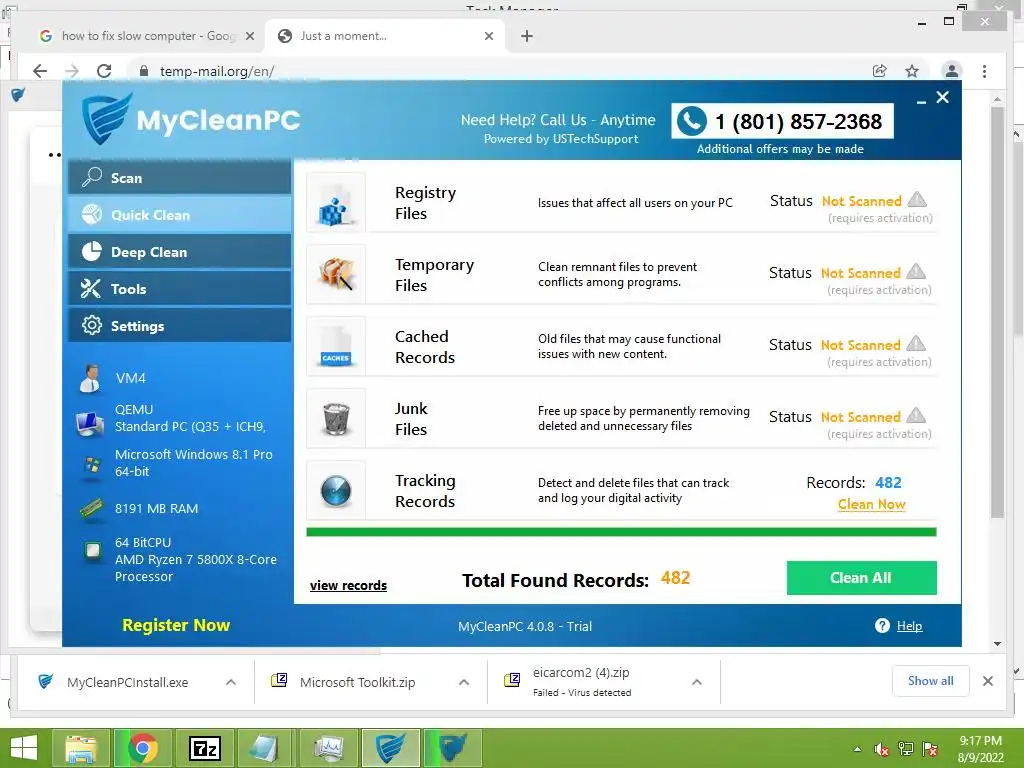Close the Chrome downloads bar
The image size is (1024, 768).
coord(987,681)
